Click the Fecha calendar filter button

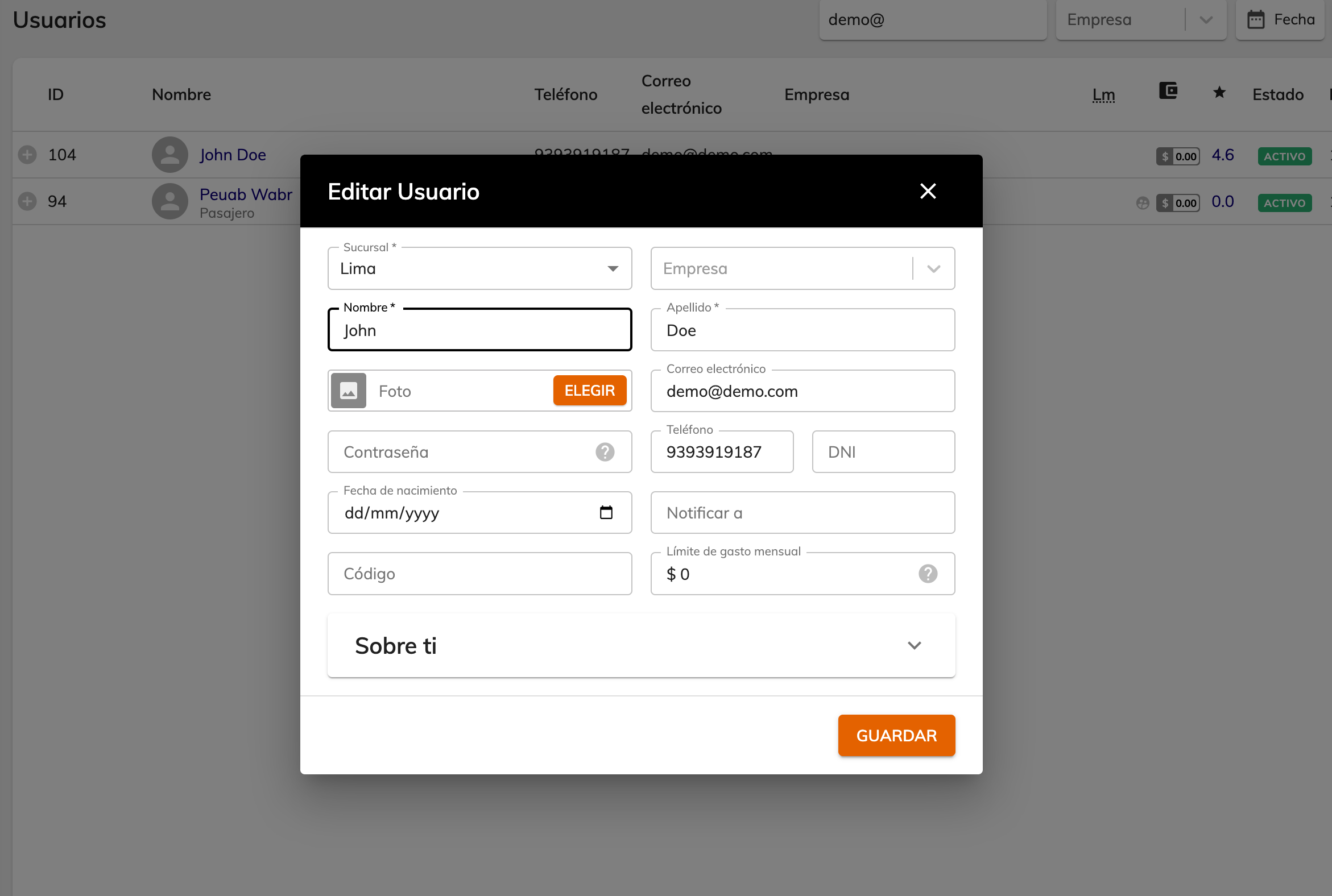pos(1280,19)
